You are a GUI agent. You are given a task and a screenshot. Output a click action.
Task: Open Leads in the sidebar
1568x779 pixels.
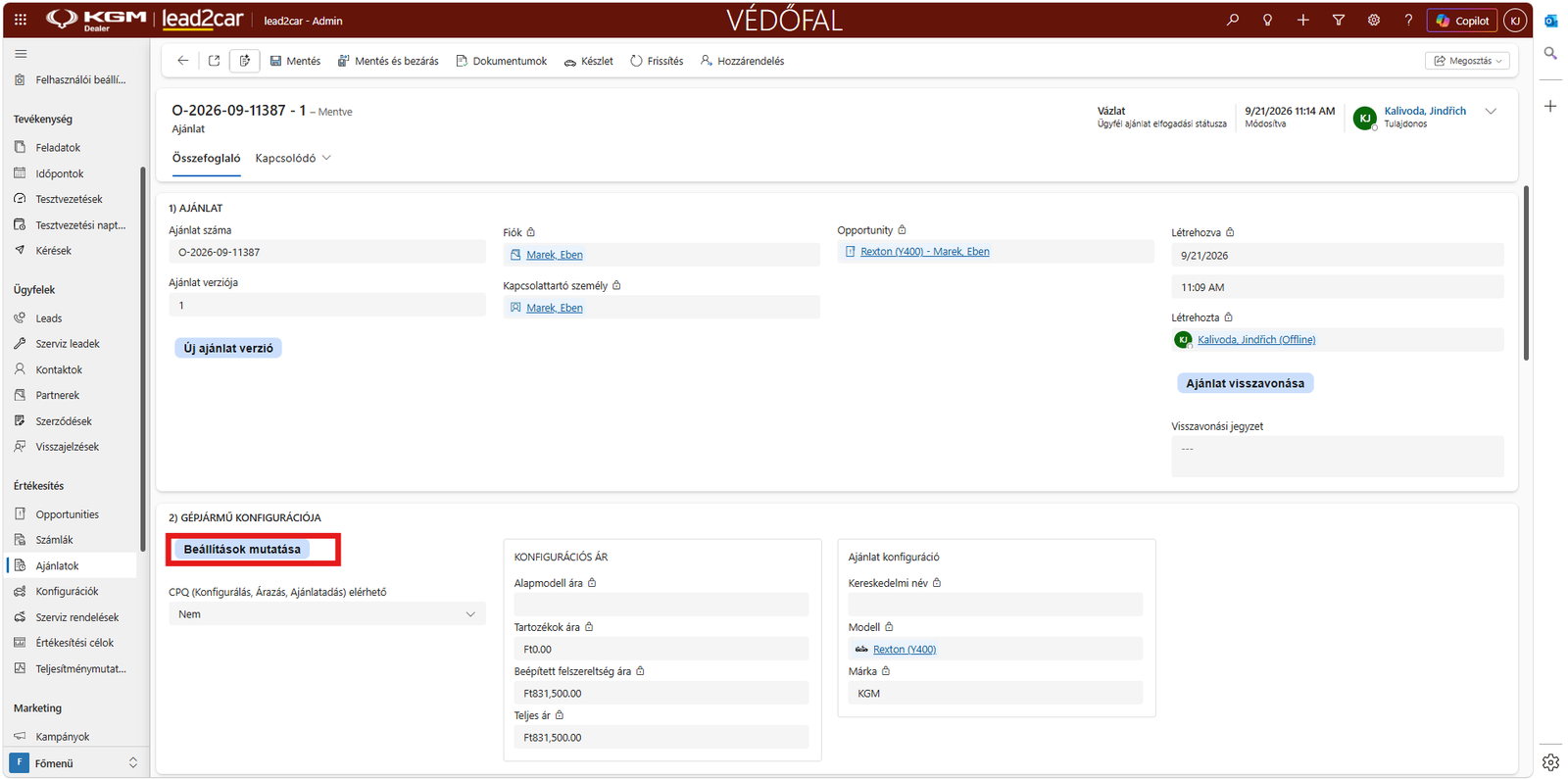point(49,318)
